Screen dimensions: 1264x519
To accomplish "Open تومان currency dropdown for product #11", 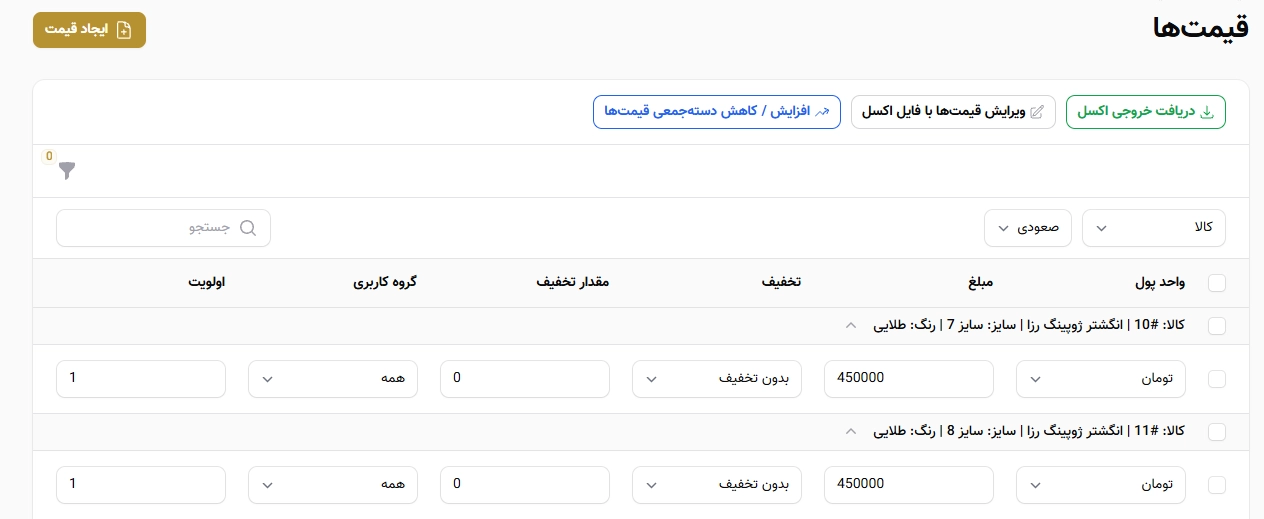I will pos(1101,485).
